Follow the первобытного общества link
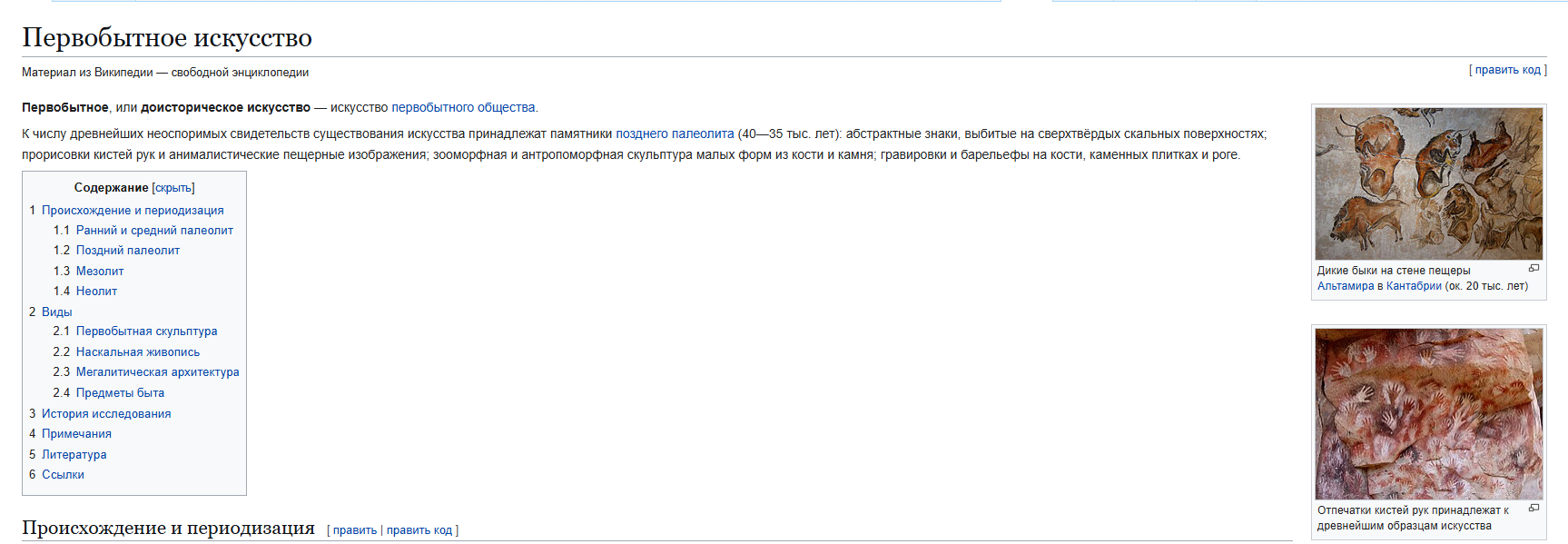Screen dimensions: 1568x544 pyautogui.click(x=463, y=107)
